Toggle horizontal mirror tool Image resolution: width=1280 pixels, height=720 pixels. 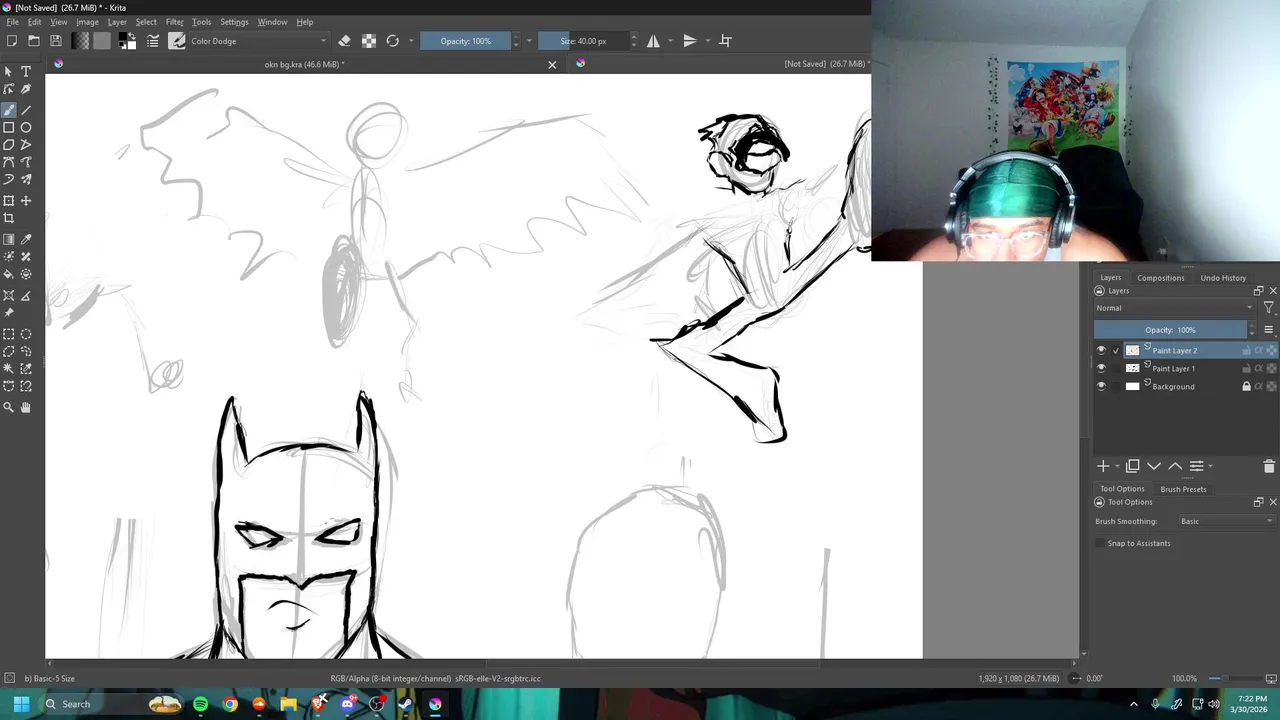click(653, 41)
